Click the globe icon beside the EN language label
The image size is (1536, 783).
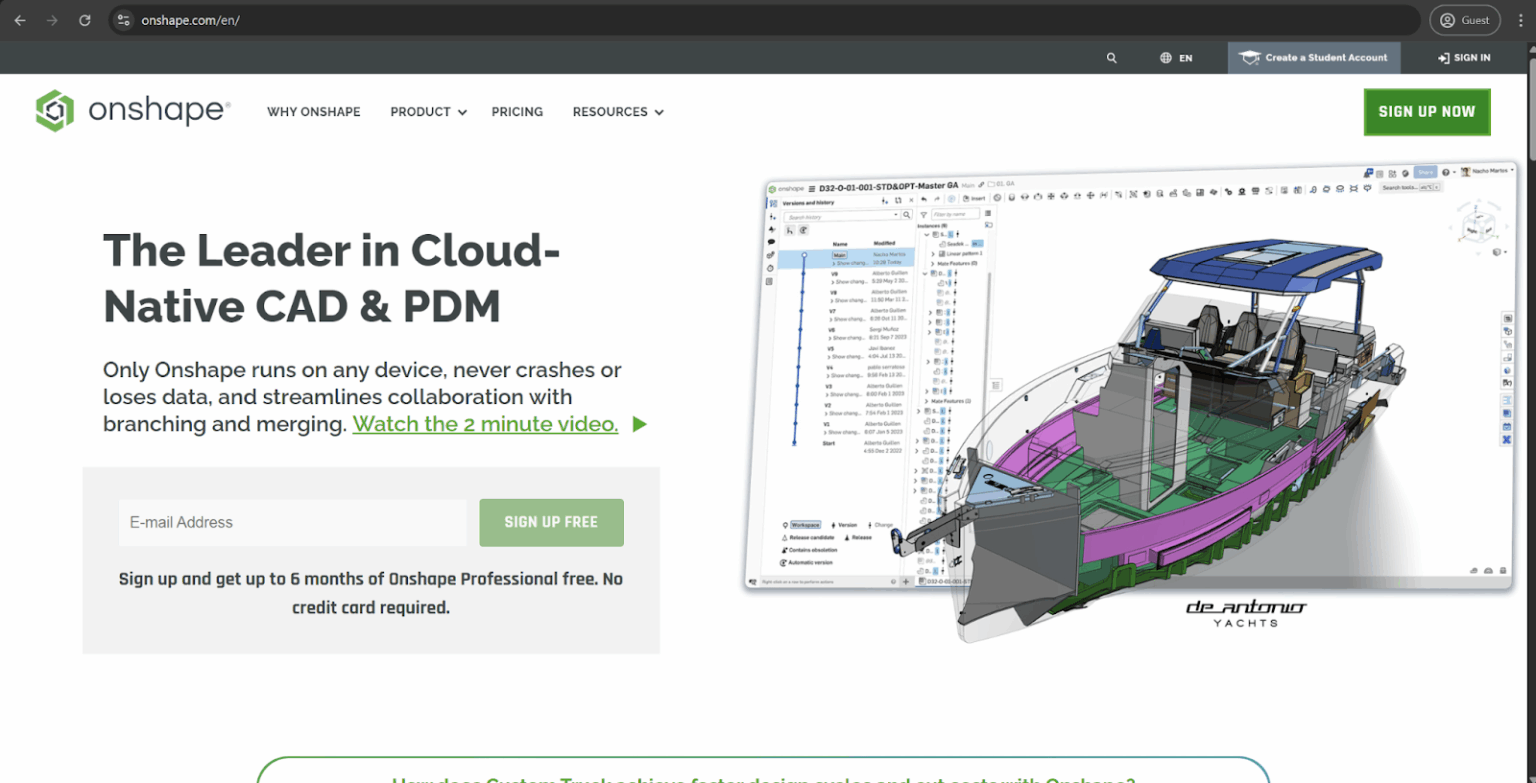coord(1165,57)
